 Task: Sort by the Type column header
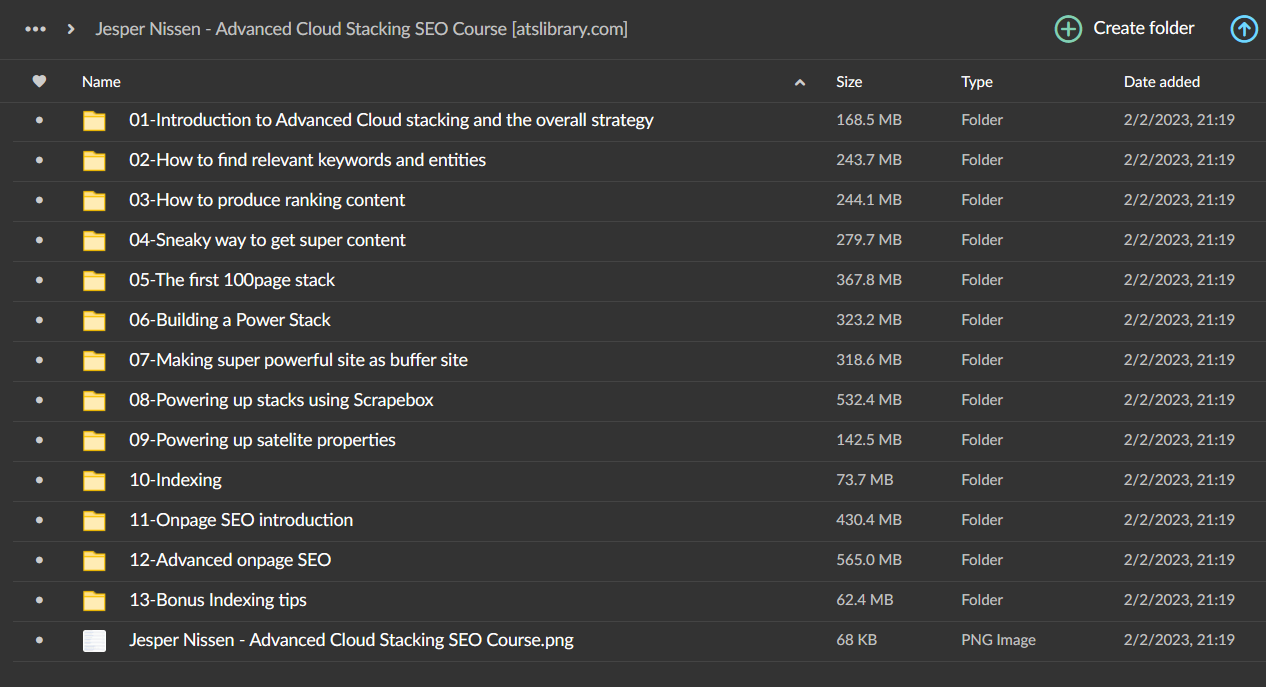[x=977, y=82]
